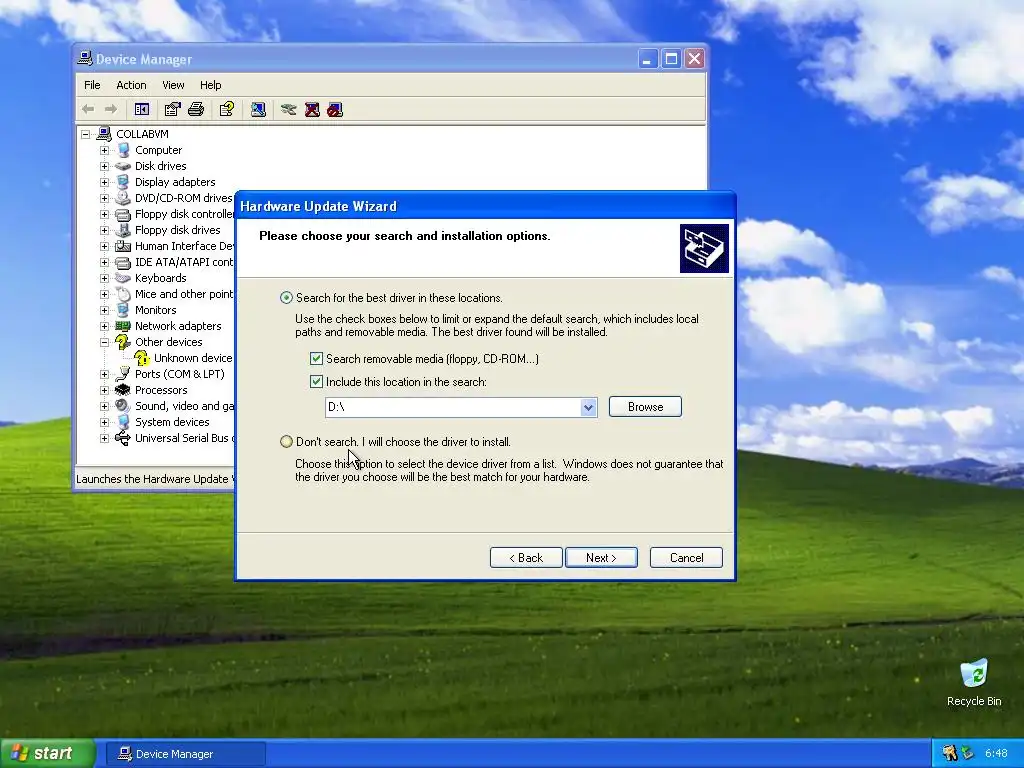Open Properties via the toolbar icon
1024x768 pixels.
click(172, 109)
